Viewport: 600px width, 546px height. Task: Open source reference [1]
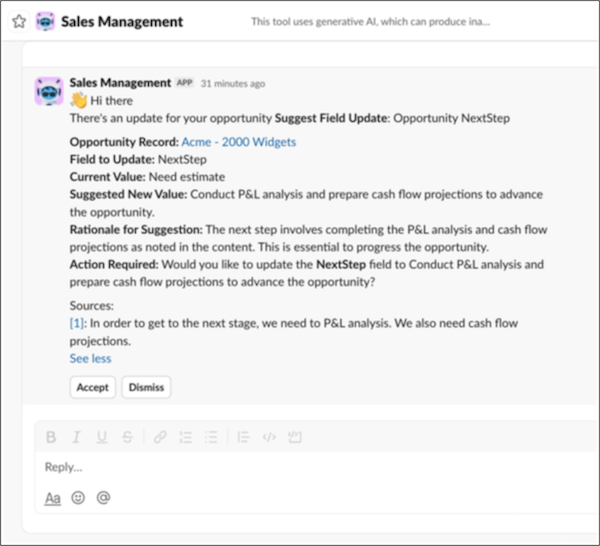coord(77,323)
